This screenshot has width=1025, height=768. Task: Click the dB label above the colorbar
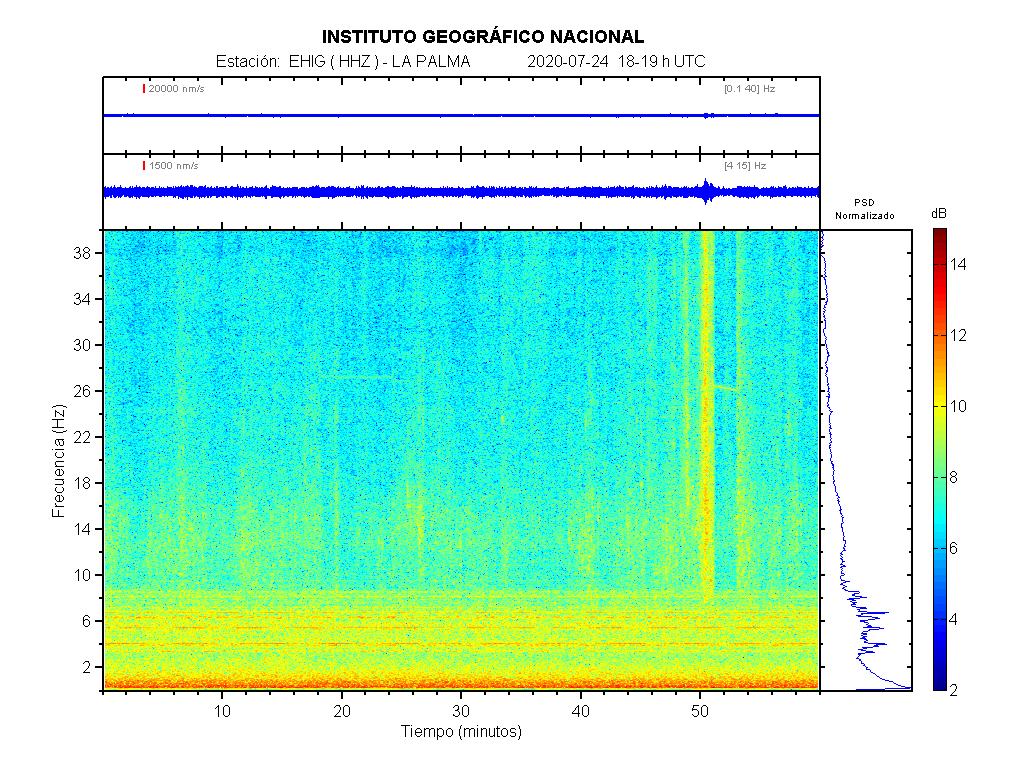coord(939,214)
